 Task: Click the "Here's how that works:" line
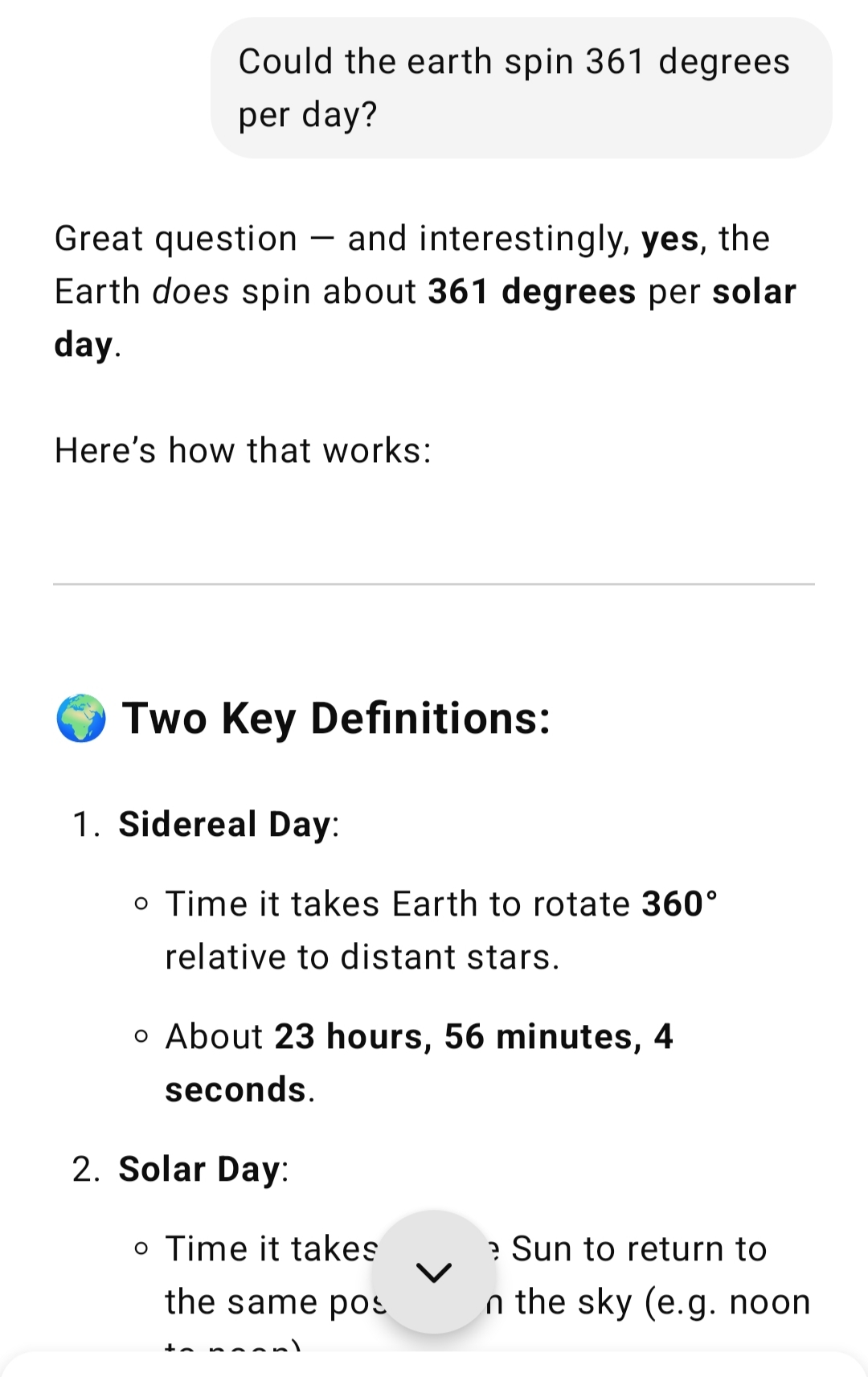243,450
